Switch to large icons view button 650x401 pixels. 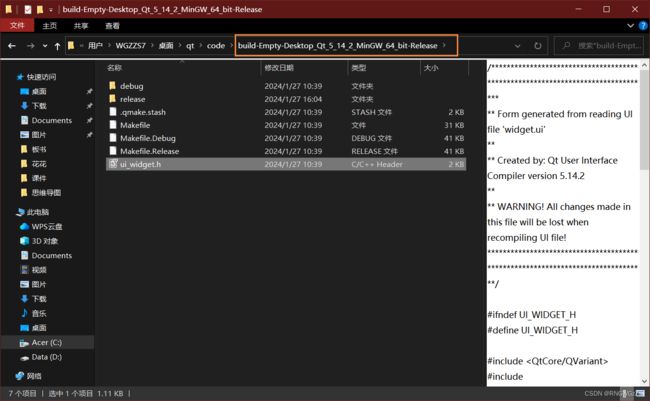pyautogui.click(x=640, y=393)
